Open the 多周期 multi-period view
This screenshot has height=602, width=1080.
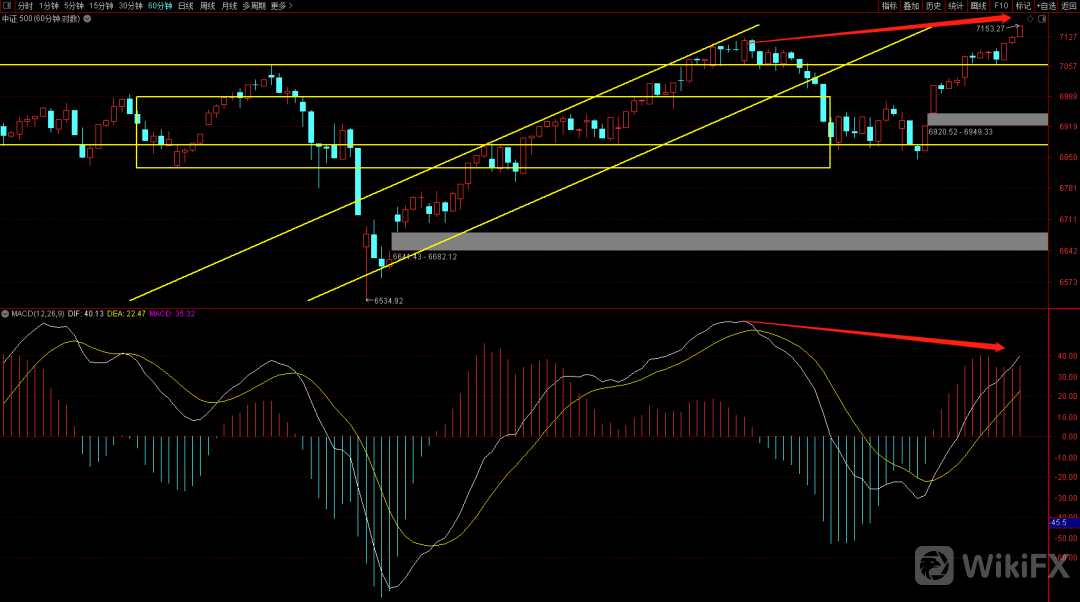253,6
